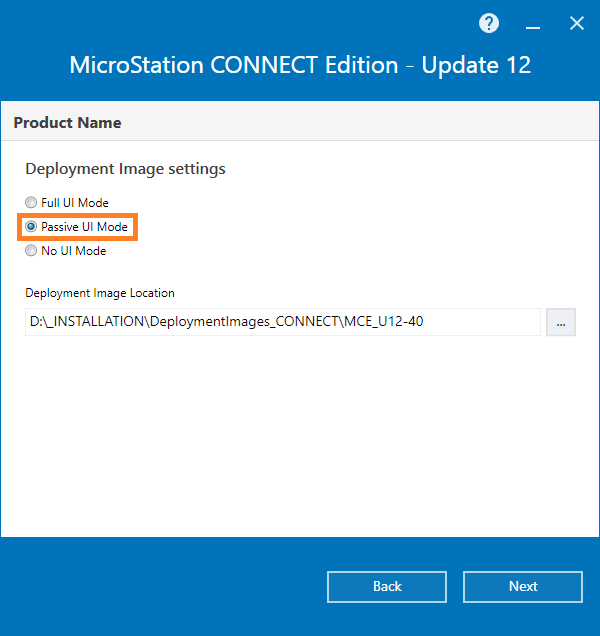Image resolution: width=600 pixels, height=636 pixels.
Task: Enable the No UI Mode radio button
Action: pyautogui.click(x=31, y=250)
